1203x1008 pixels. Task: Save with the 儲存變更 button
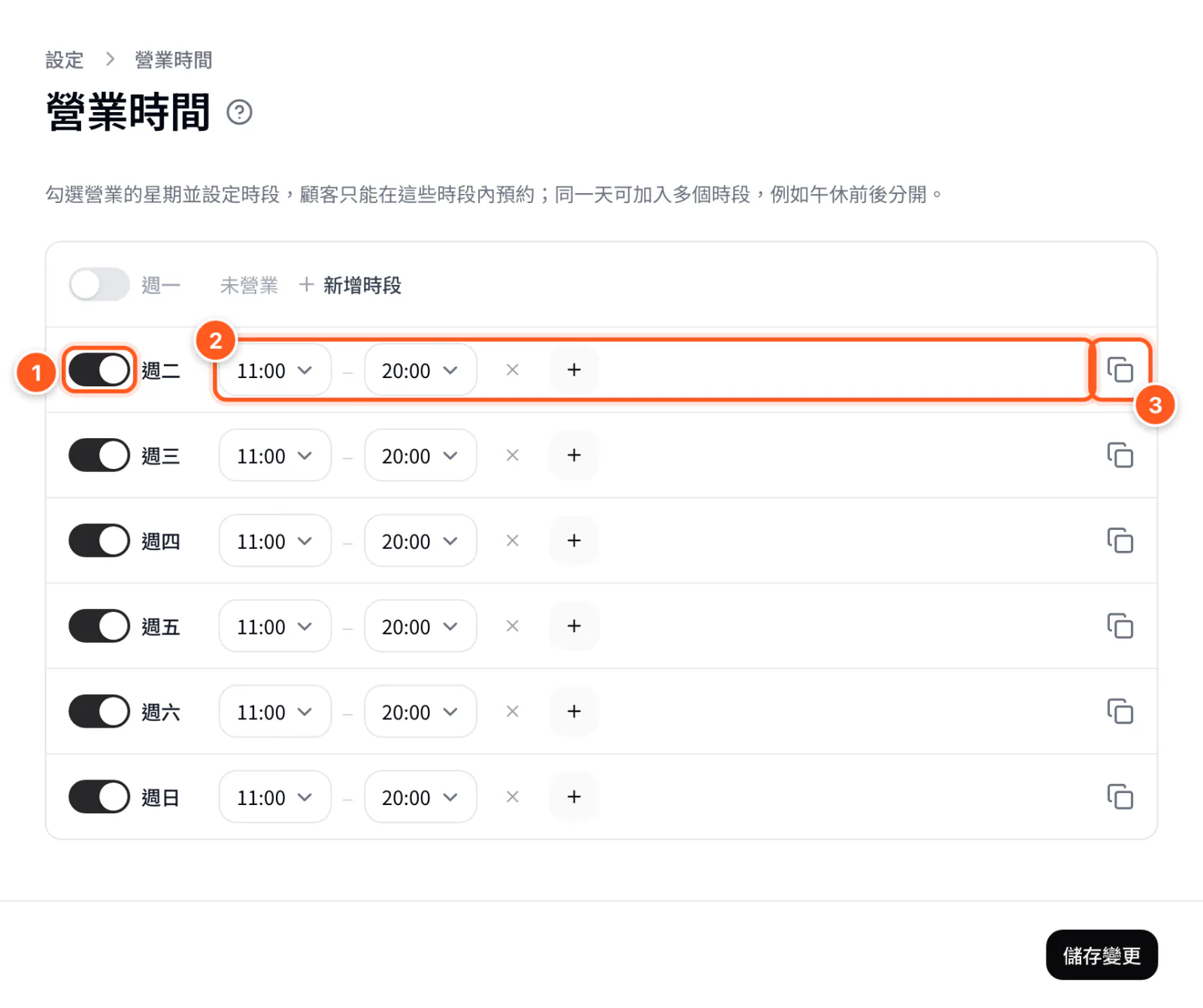click(x=1101, y=955)
